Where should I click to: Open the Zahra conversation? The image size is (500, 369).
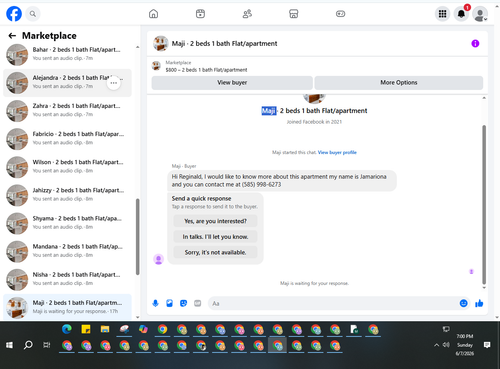coord(67,111)
